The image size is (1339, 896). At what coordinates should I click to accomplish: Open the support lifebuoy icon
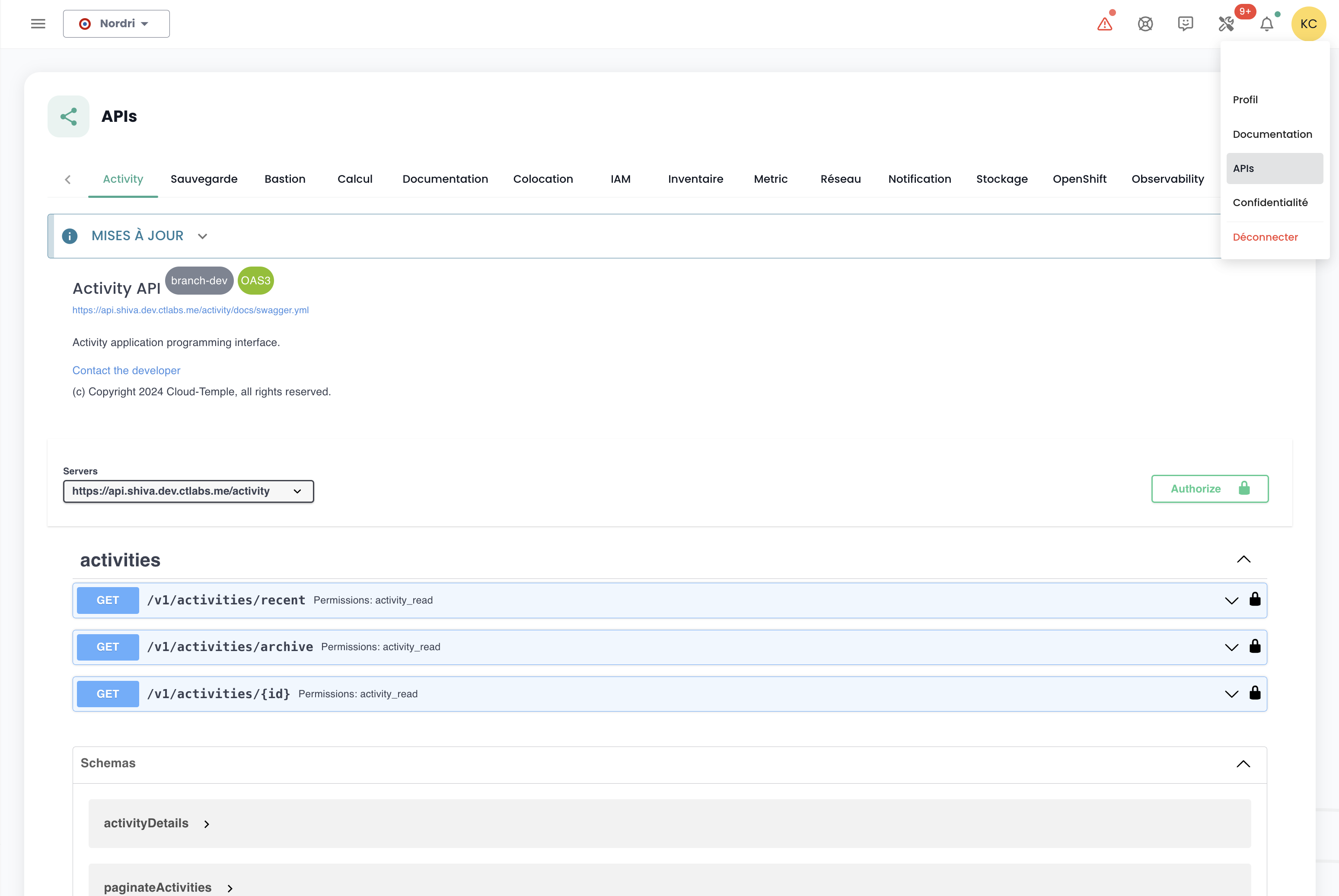[1145, 24]
